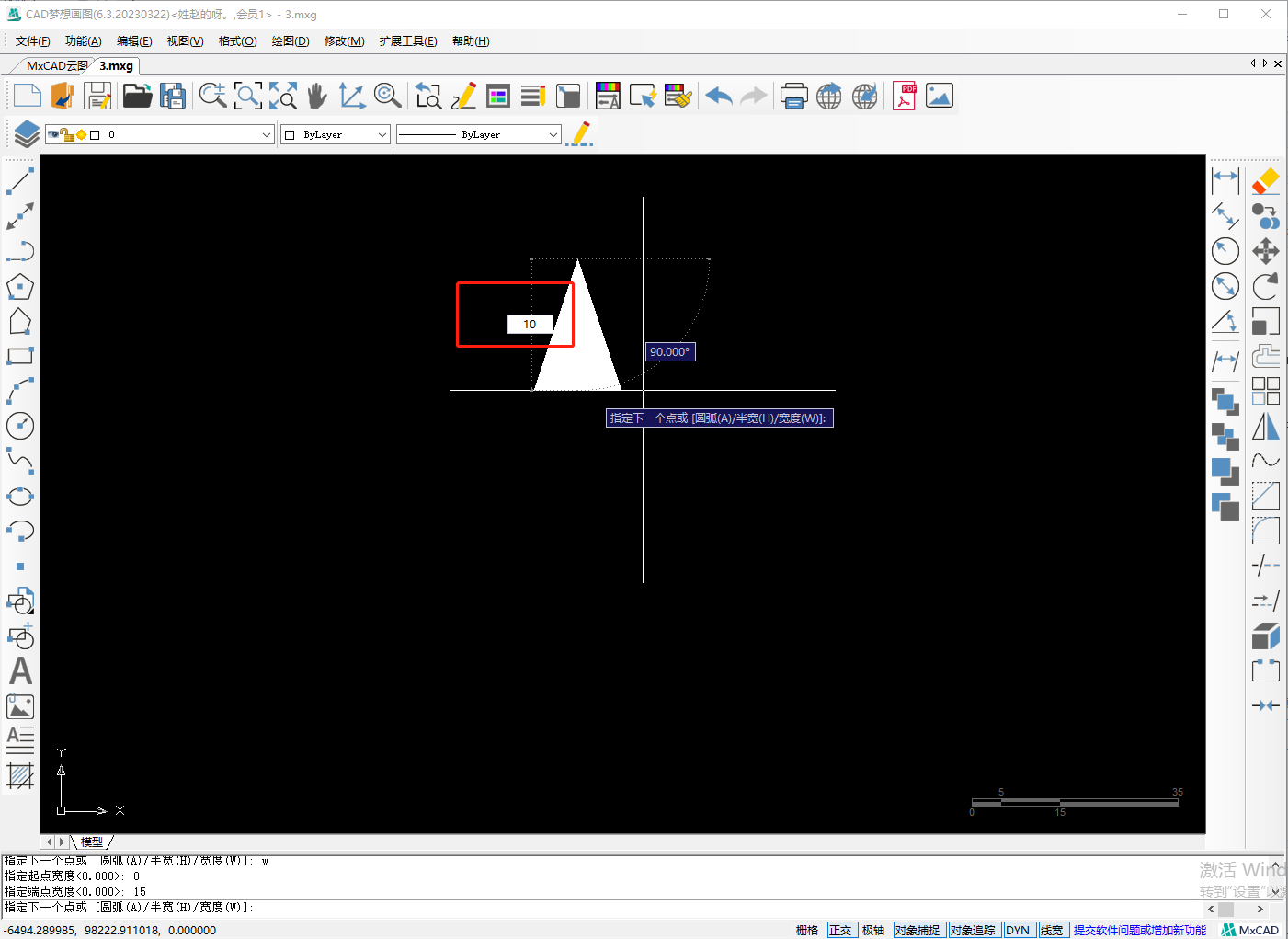
Task: Click the Pan hand tool
Action: (x=317, y=96)
